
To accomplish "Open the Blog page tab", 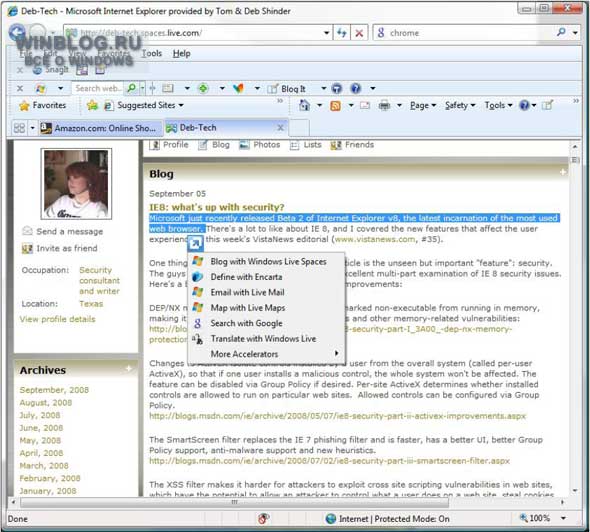I will tap(214, 145).
